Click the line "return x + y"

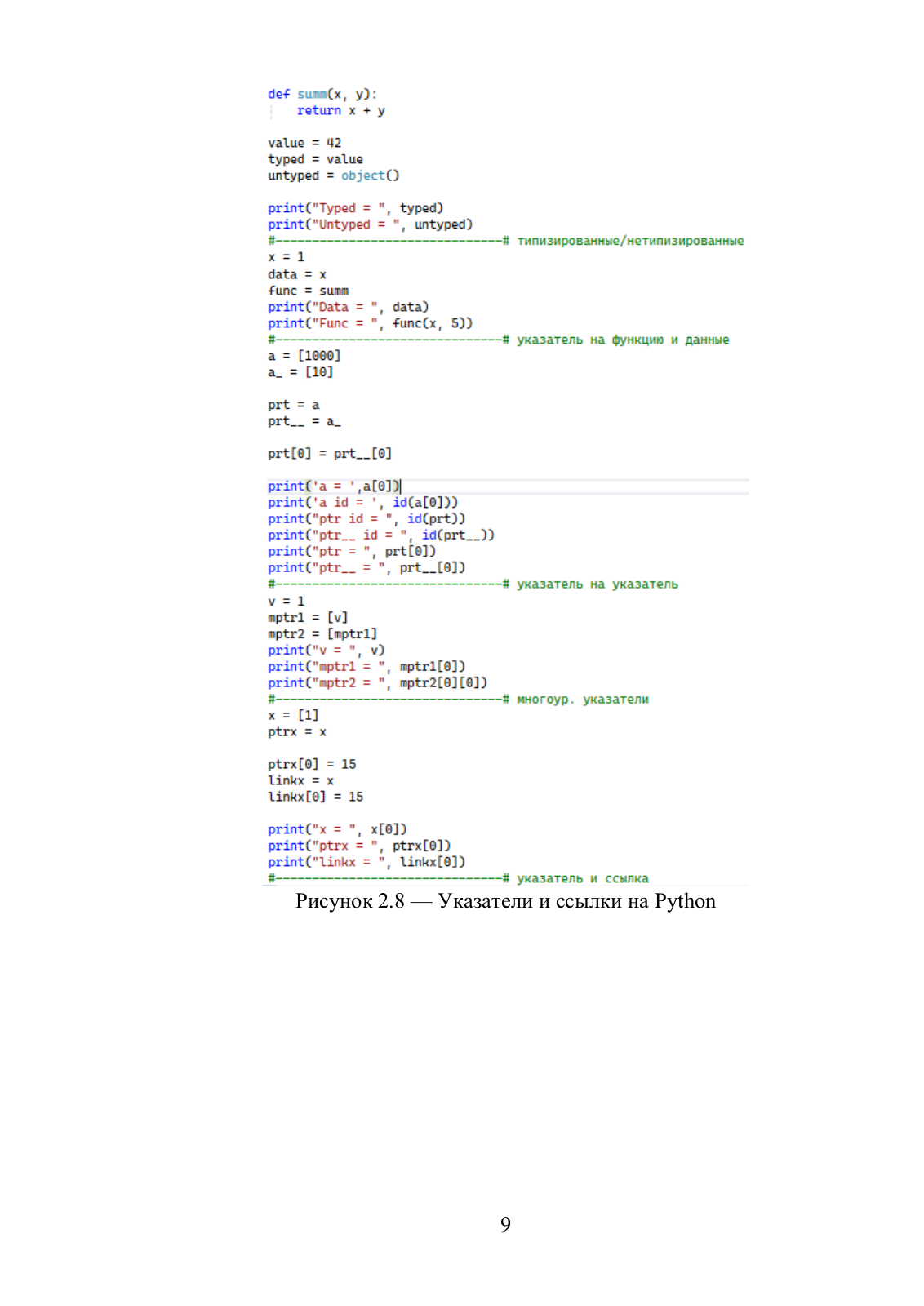point(340,111)
